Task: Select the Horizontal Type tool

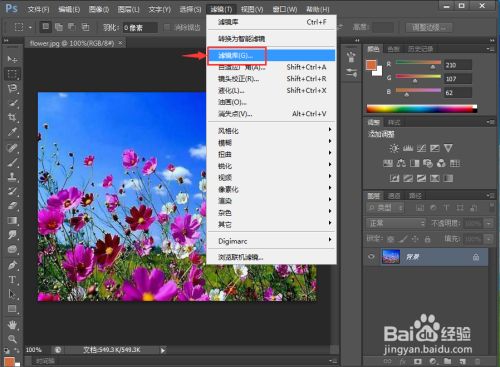Action: tap(12, 280)
